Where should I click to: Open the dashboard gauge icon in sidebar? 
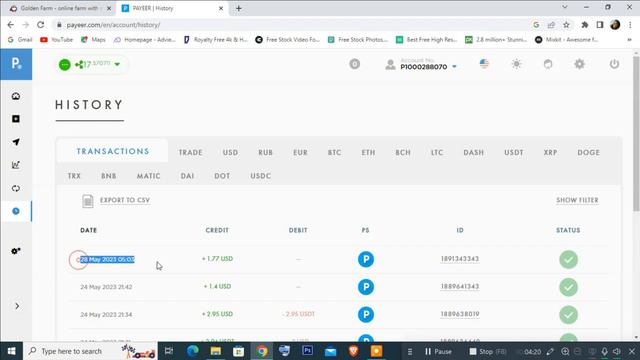pos(16,96)
